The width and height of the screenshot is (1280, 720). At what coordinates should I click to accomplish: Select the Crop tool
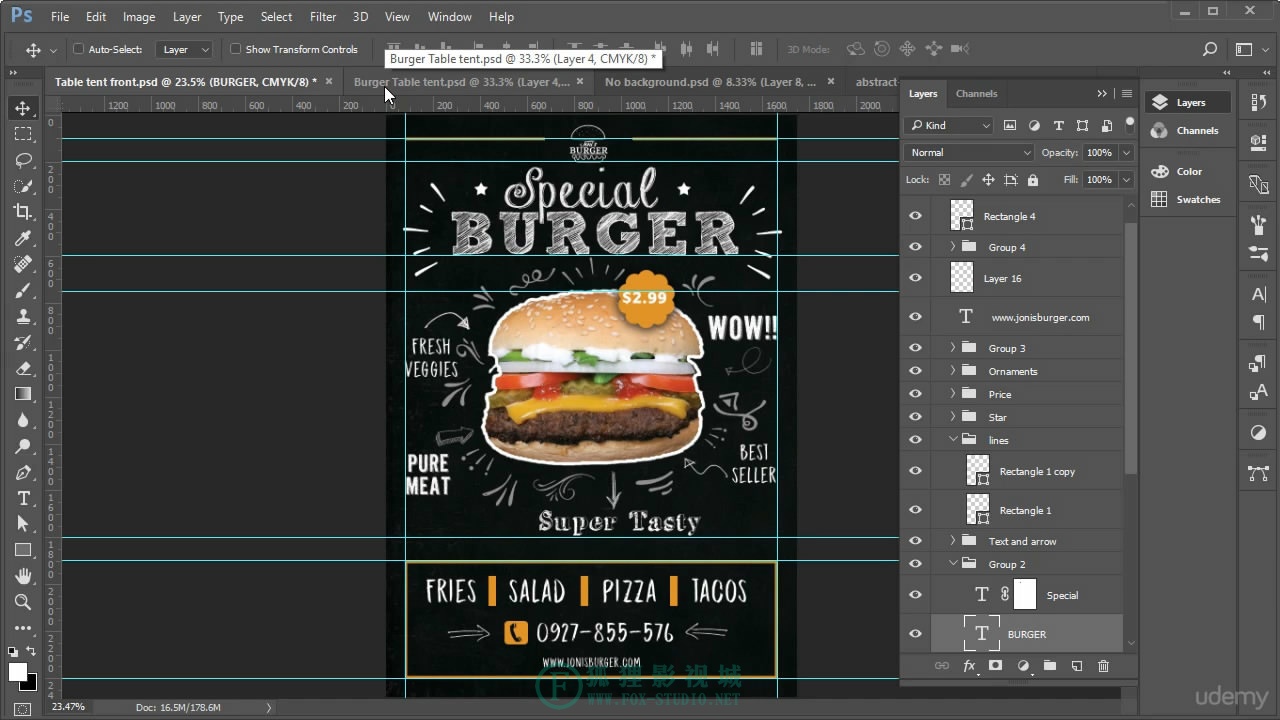[23, 212]
